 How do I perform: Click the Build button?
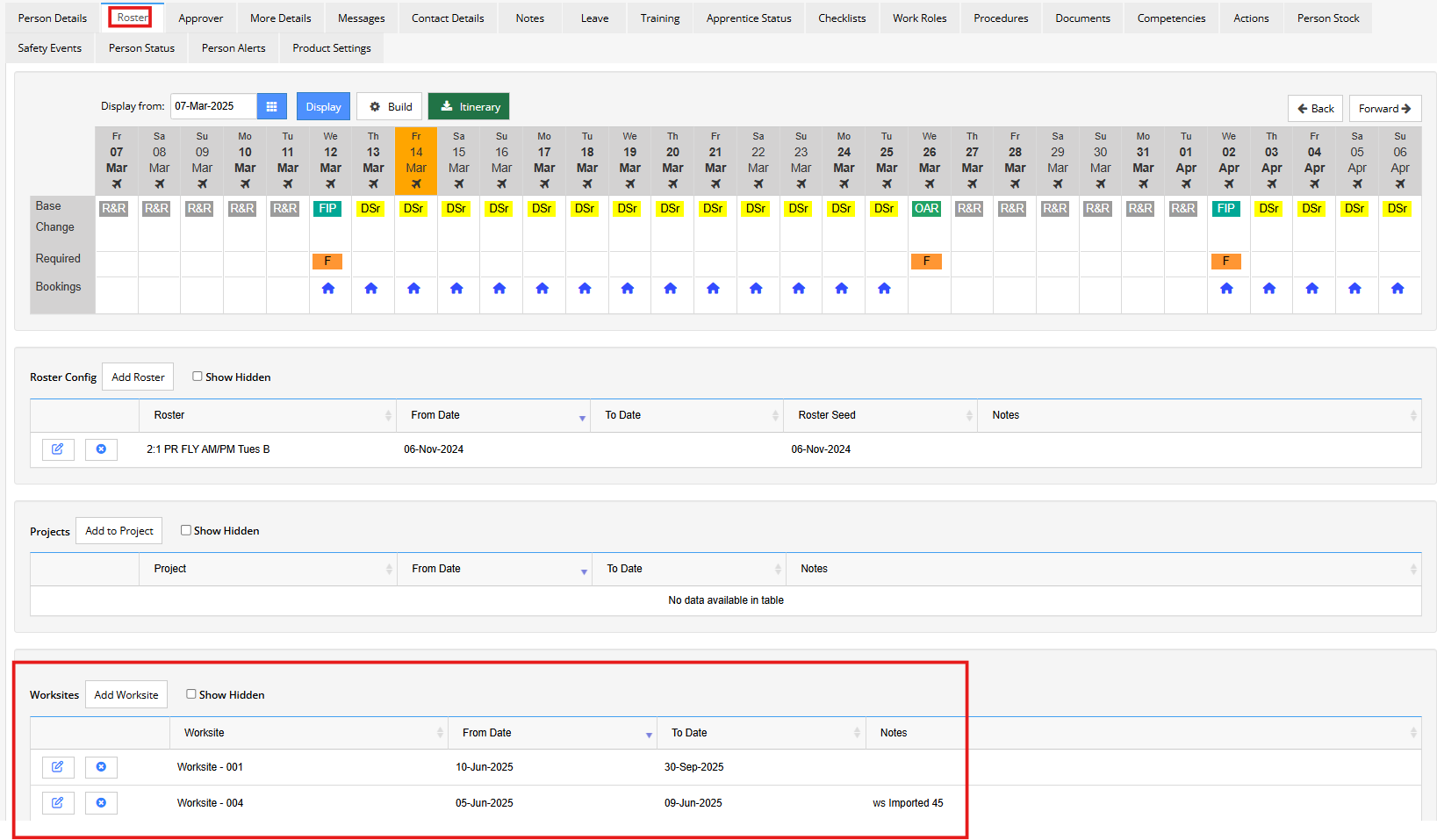[390, 106]
